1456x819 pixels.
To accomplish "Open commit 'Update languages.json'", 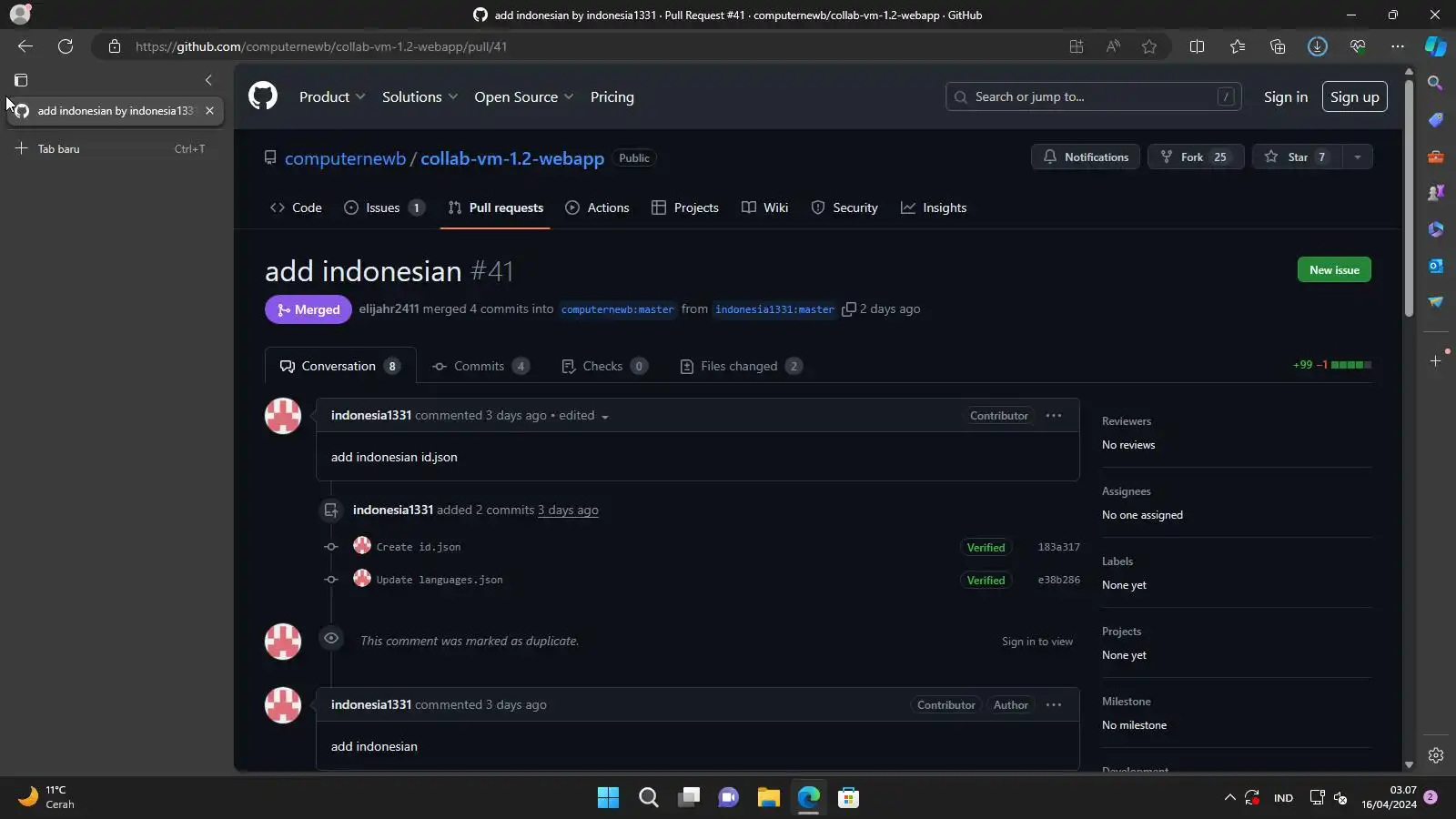I will [x=440, y=580].
